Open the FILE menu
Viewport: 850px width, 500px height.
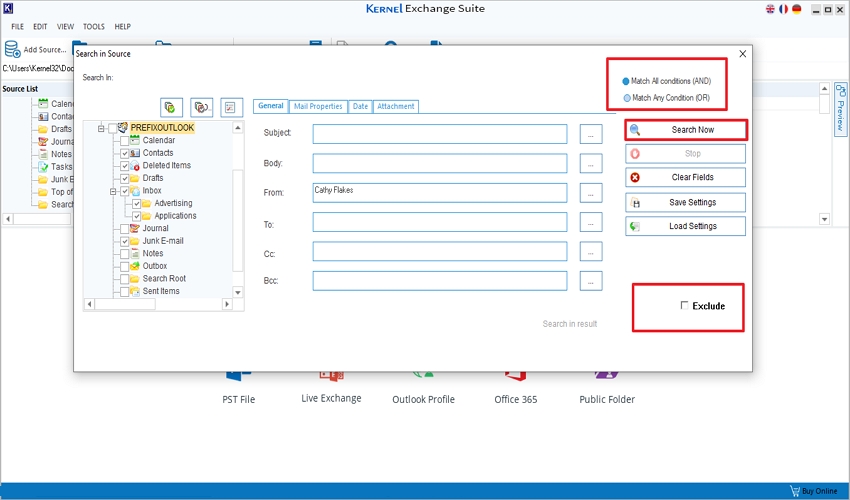pyautogui.click(x=18, y=27)
